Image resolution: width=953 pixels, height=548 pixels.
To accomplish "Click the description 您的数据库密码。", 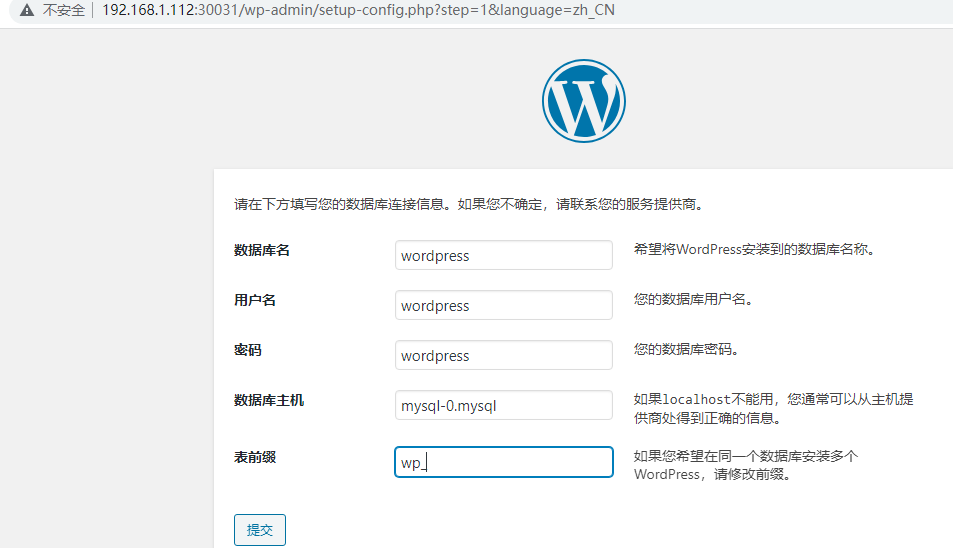I will tap(687, 349).
